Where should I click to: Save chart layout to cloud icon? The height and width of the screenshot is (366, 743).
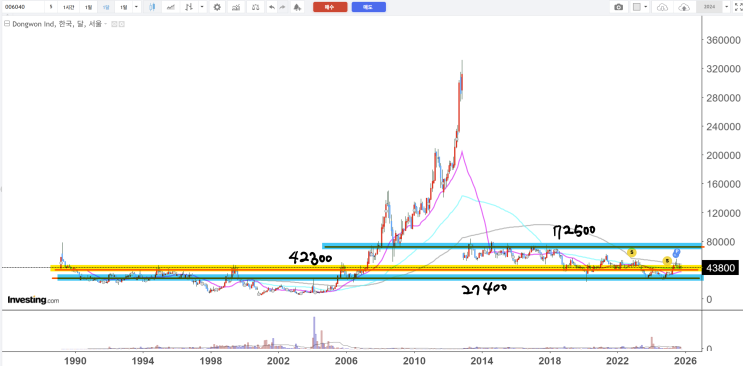(684, 7)
